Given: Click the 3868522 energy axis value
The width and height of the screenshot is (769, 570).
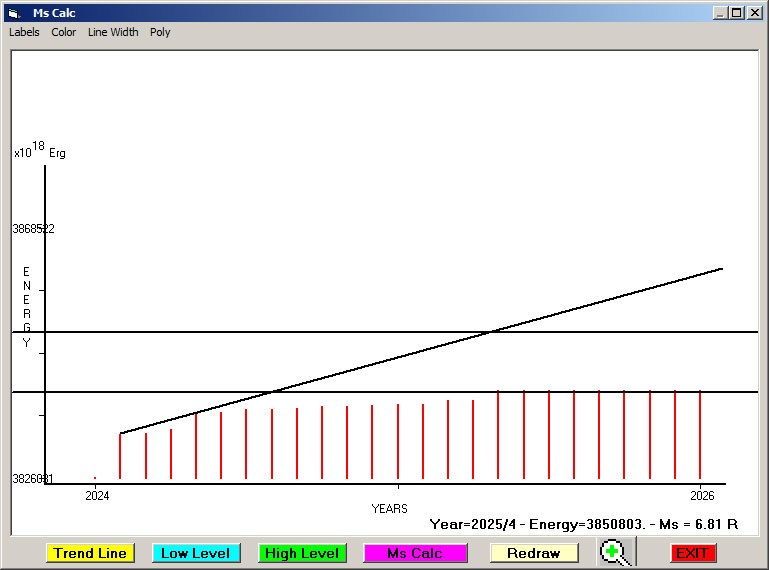Looking at the screenshot, I should click(33, 229).
